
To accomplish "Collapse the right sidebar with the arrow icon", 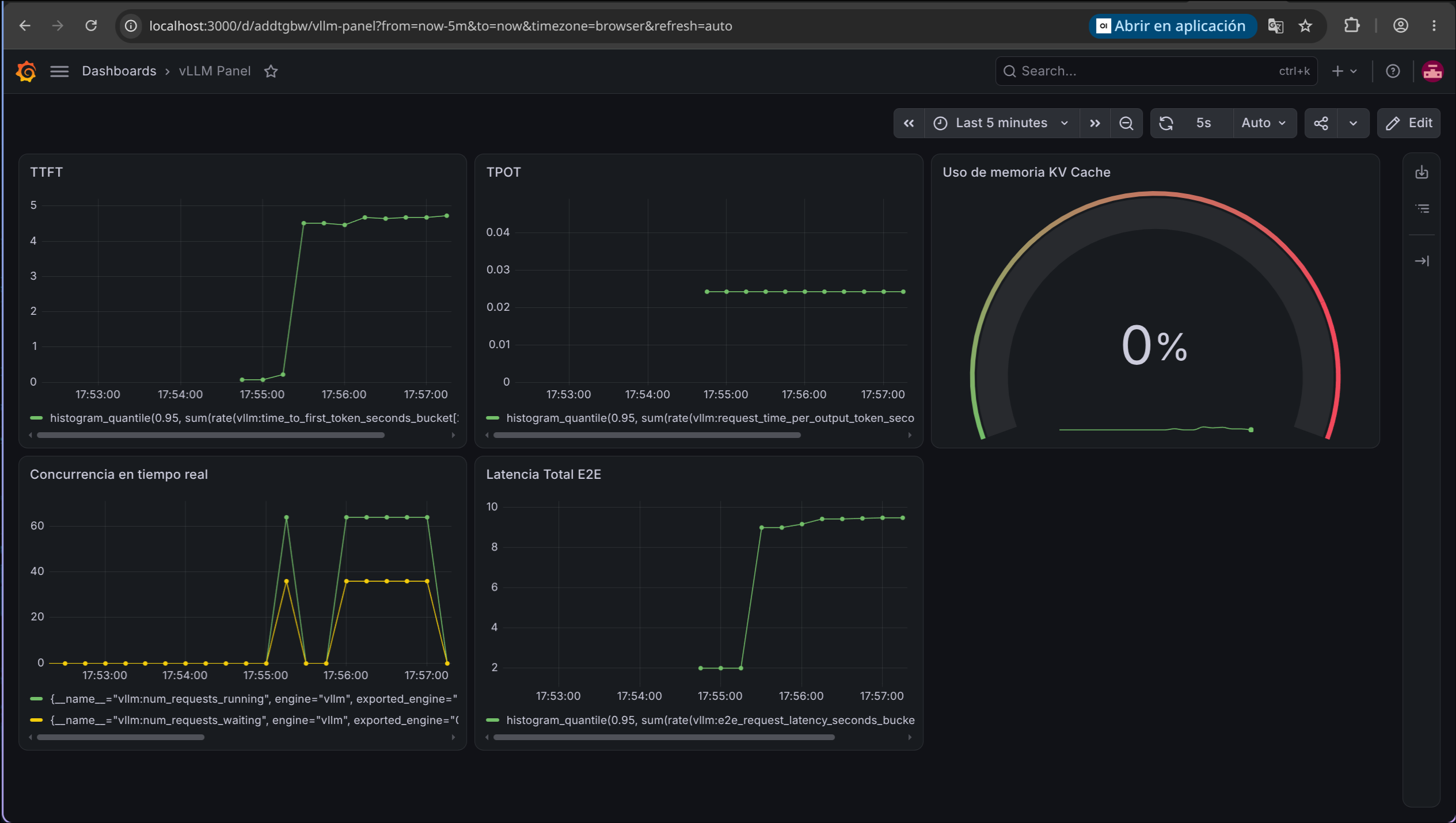I will (x=1422, y=261).
